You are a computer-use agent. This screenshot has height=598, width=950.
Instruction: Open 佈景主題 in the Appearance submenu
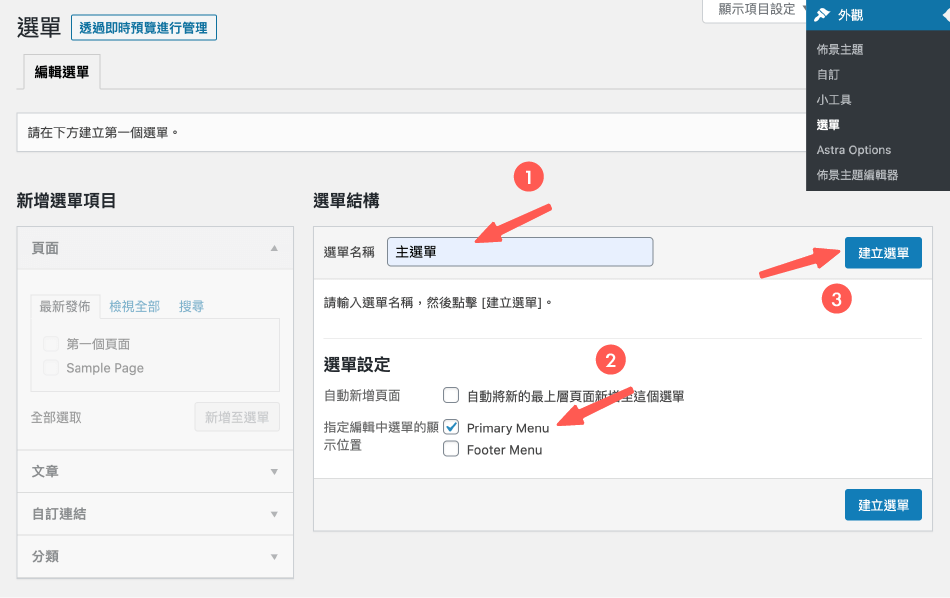(840, 50)
